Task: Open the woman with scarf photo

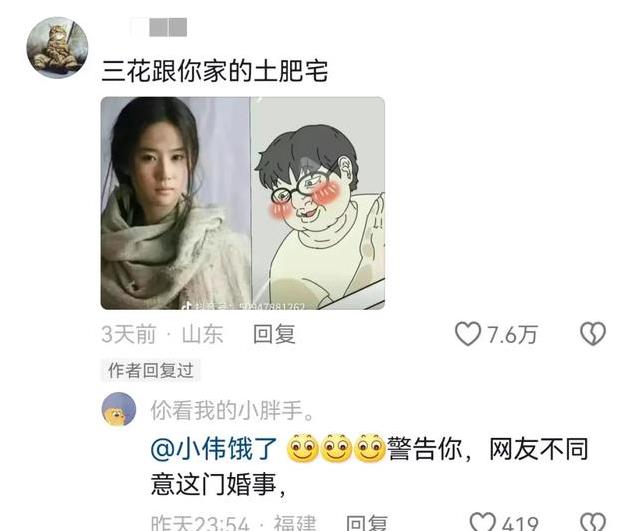Action: pyautogui.click(x=175, y=203)
